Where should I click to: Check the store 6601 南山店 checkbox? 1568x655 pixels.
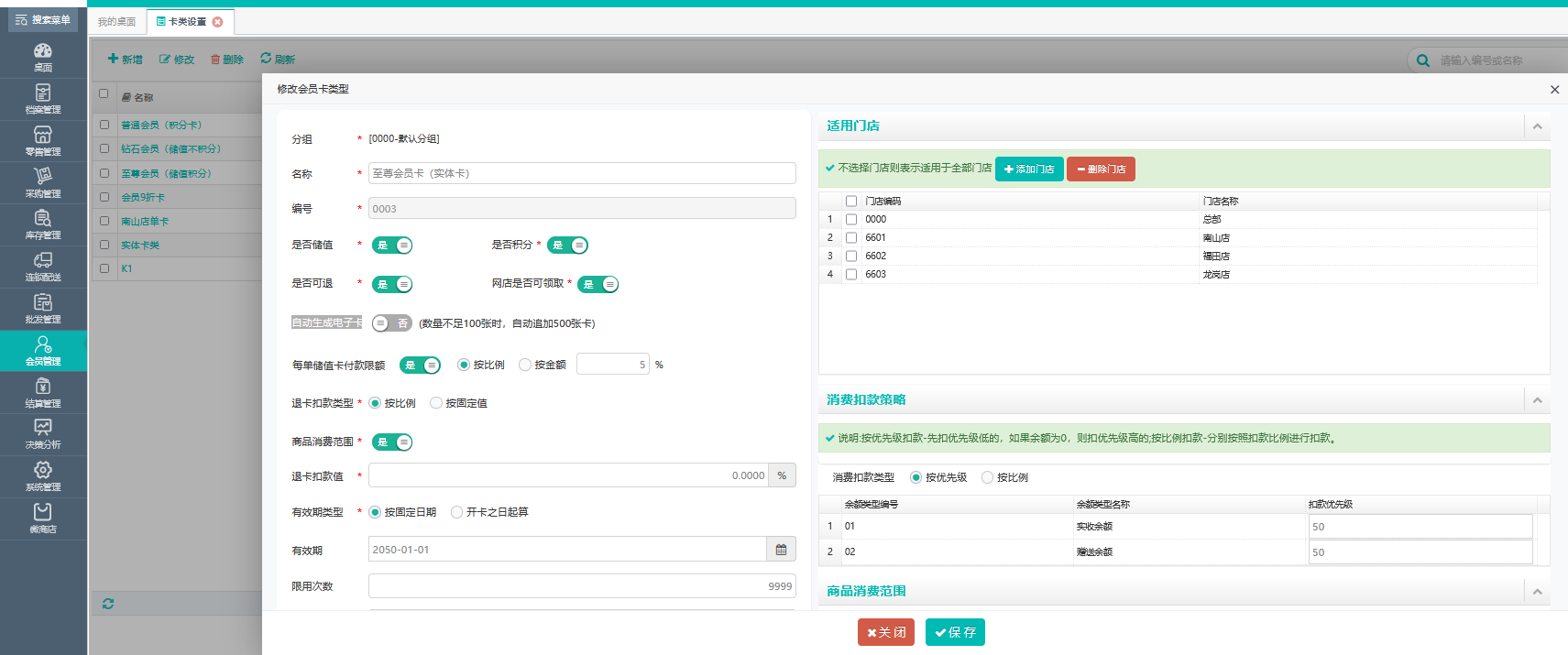coord(851,237)
